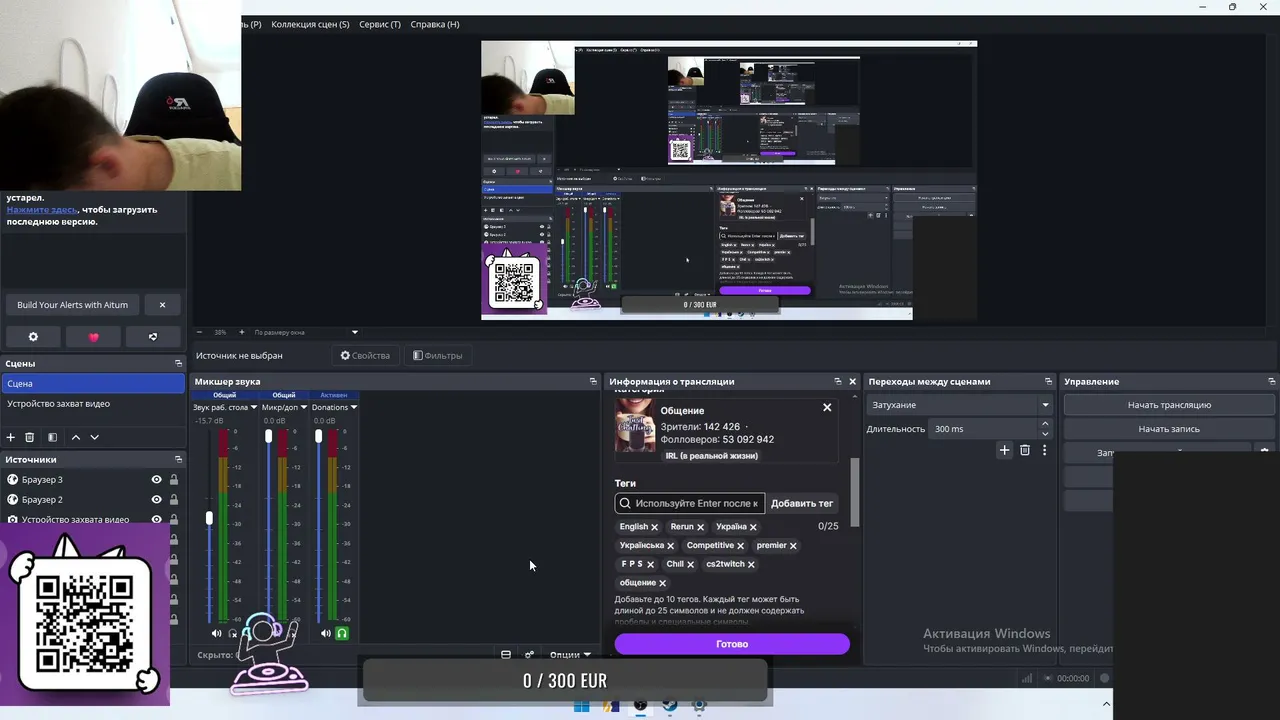Open the Коллекция сцен menu
1280x720 pixels.
tap(311, 24)
